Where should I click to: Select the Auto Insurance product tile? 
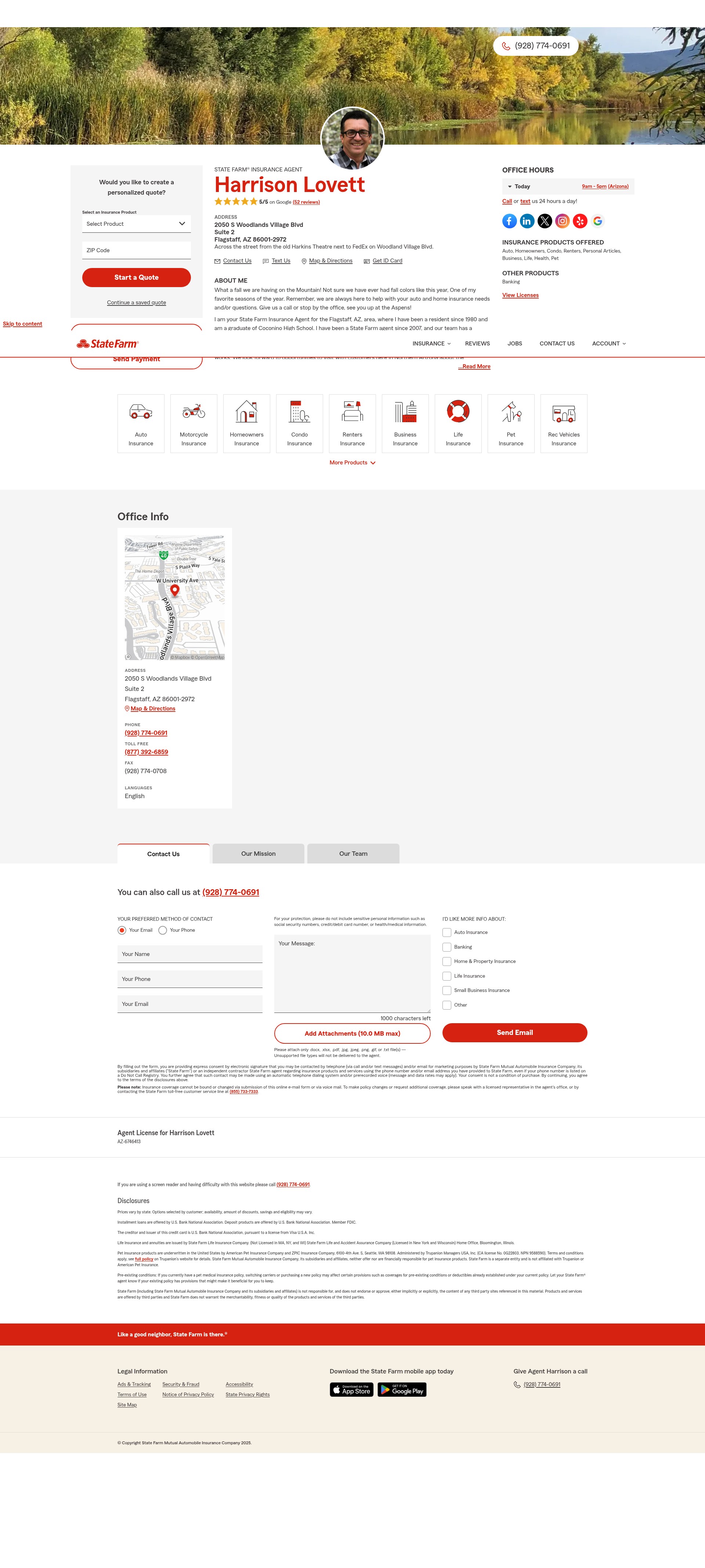pyautogui.click(x=141, y=424)
